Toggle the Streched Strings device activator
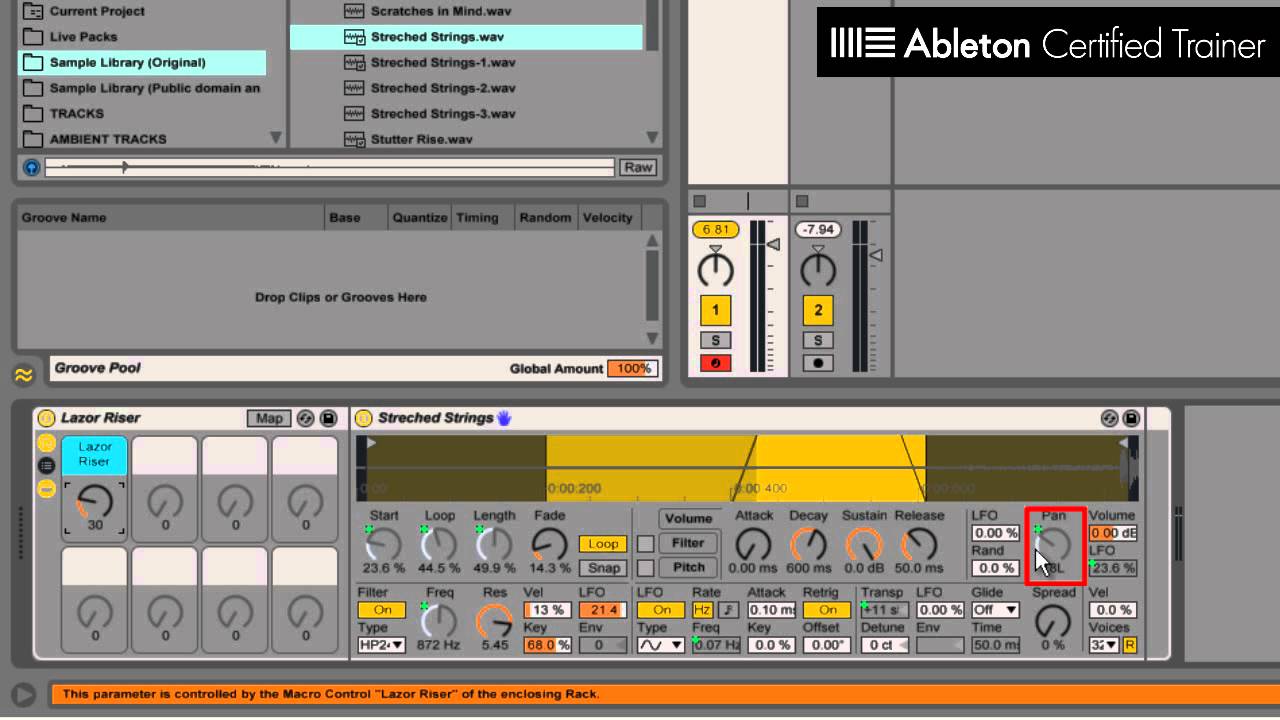Image resolution: width=1280 pixels, height=720 pixels. (x=364, y=418)
